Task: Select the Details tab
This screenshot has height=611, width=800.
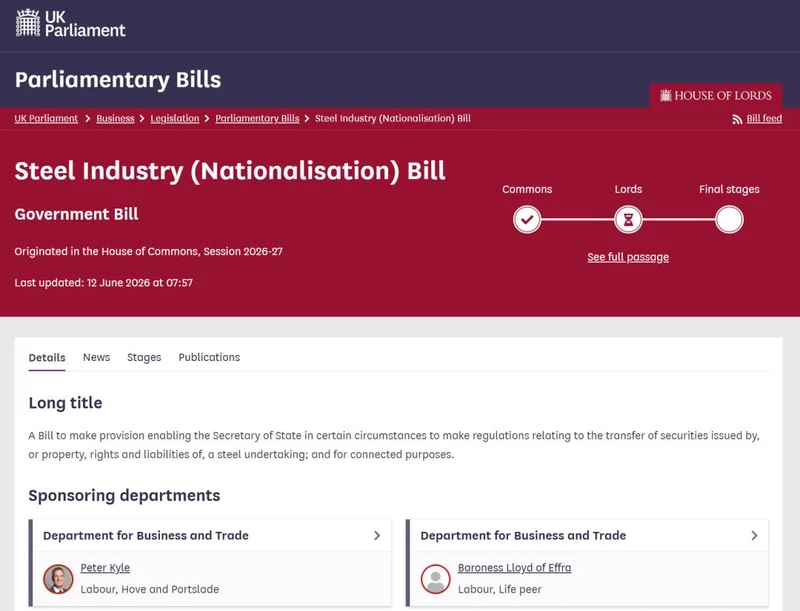Action: tap(47, 358)
